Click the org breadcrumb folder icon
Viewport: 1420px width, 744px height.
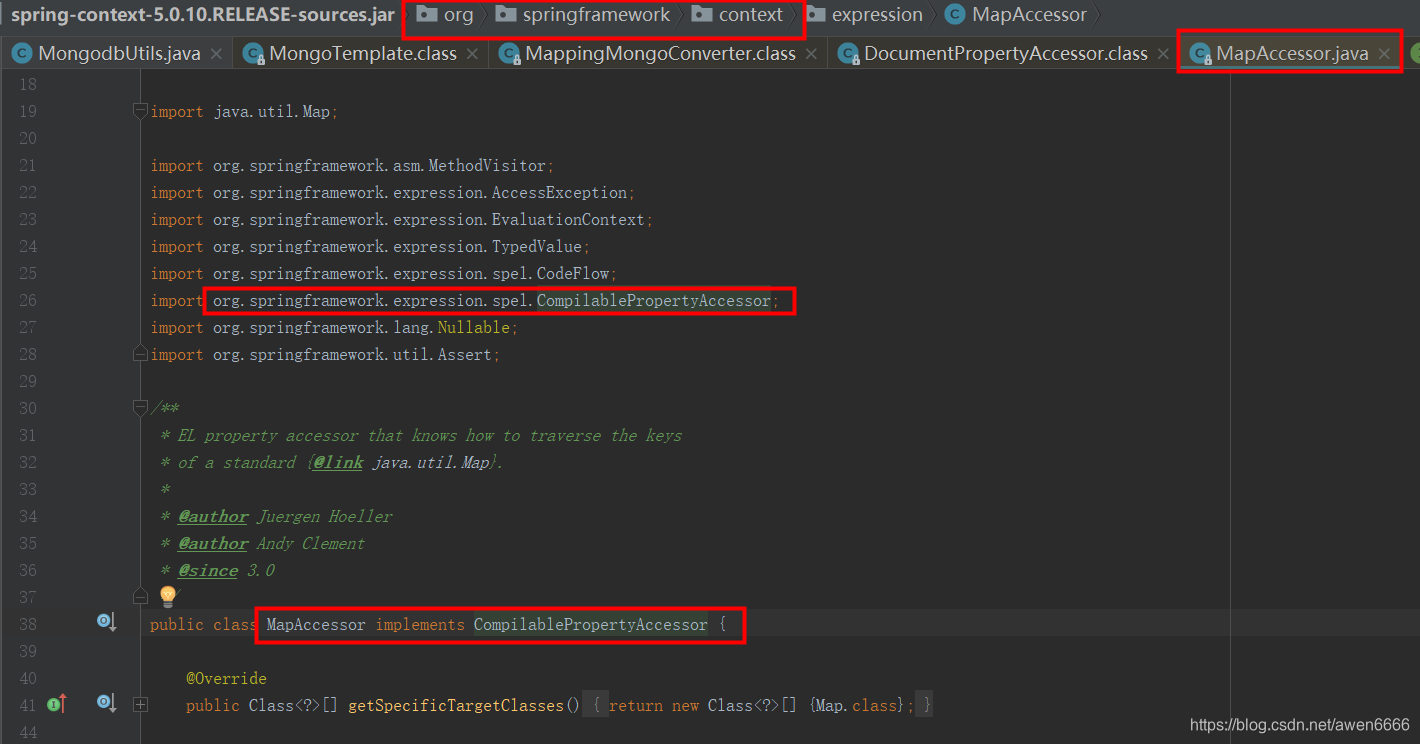click(x=427, y=14)
